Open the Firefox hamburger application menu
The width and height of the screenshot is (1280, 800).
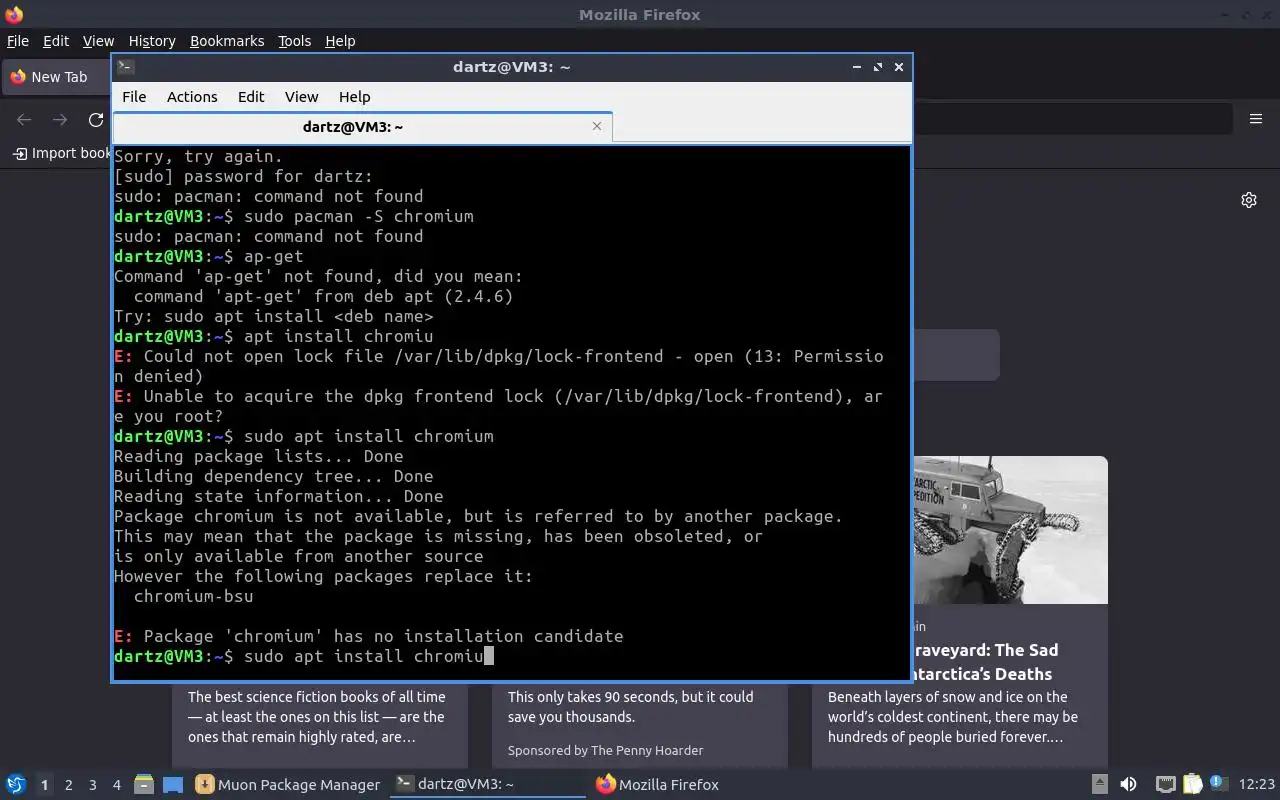pyautogui.click(x=1256, y=119)
